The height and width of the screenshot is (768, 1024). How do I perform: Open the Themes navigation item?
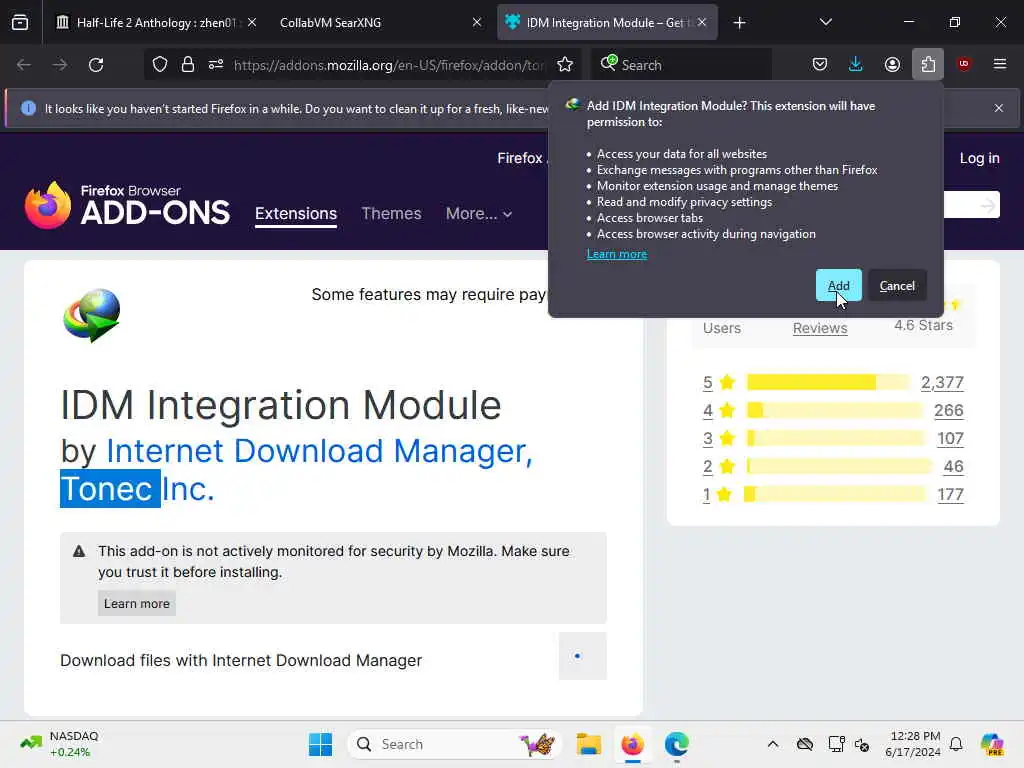391,214
